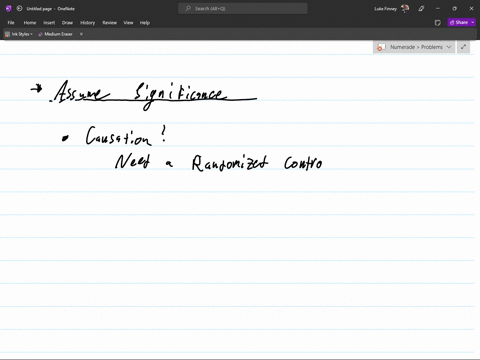Click the Luke Finney account avatar
This screenshot has width=480, height=360.
(405, 9)
